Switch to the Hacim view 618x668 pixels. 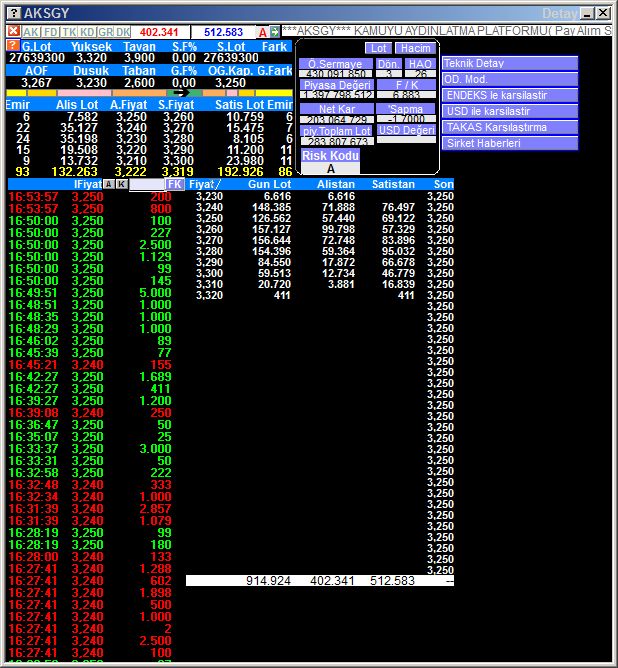coord(415,48)
